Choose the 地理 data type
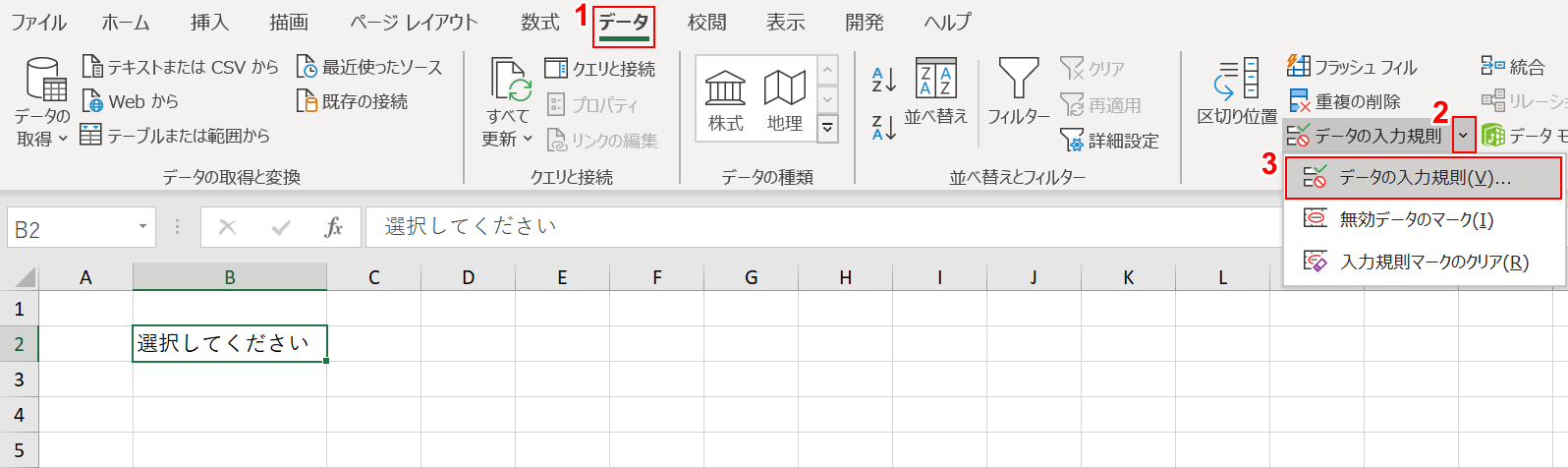 (784, 100)
